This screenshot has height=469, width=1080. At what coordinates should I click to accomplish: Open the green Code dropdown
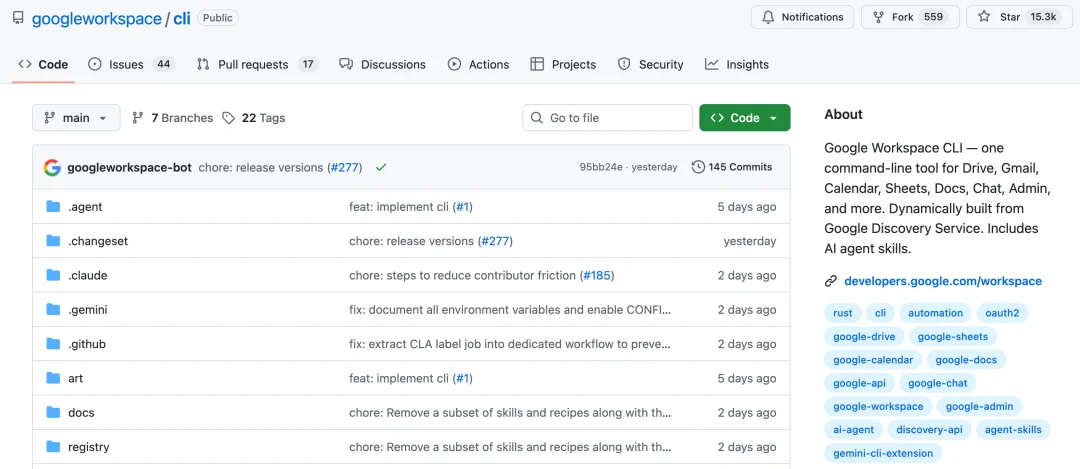pos(744,118)
